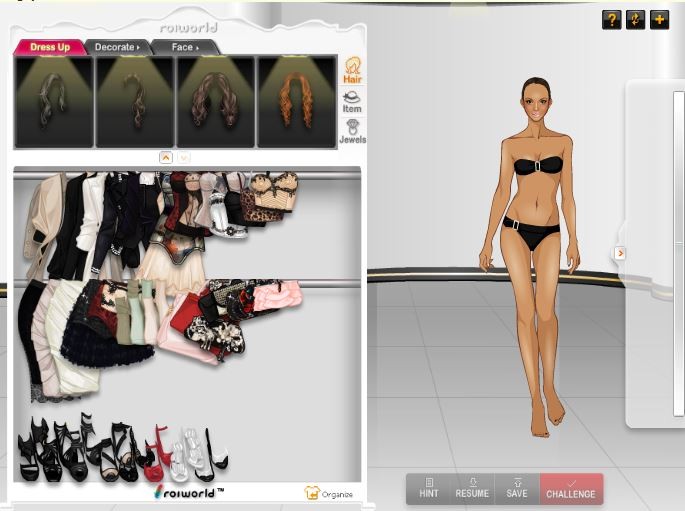Open the Jewels category
685x511 pixels.
click(x=352, y=131)
